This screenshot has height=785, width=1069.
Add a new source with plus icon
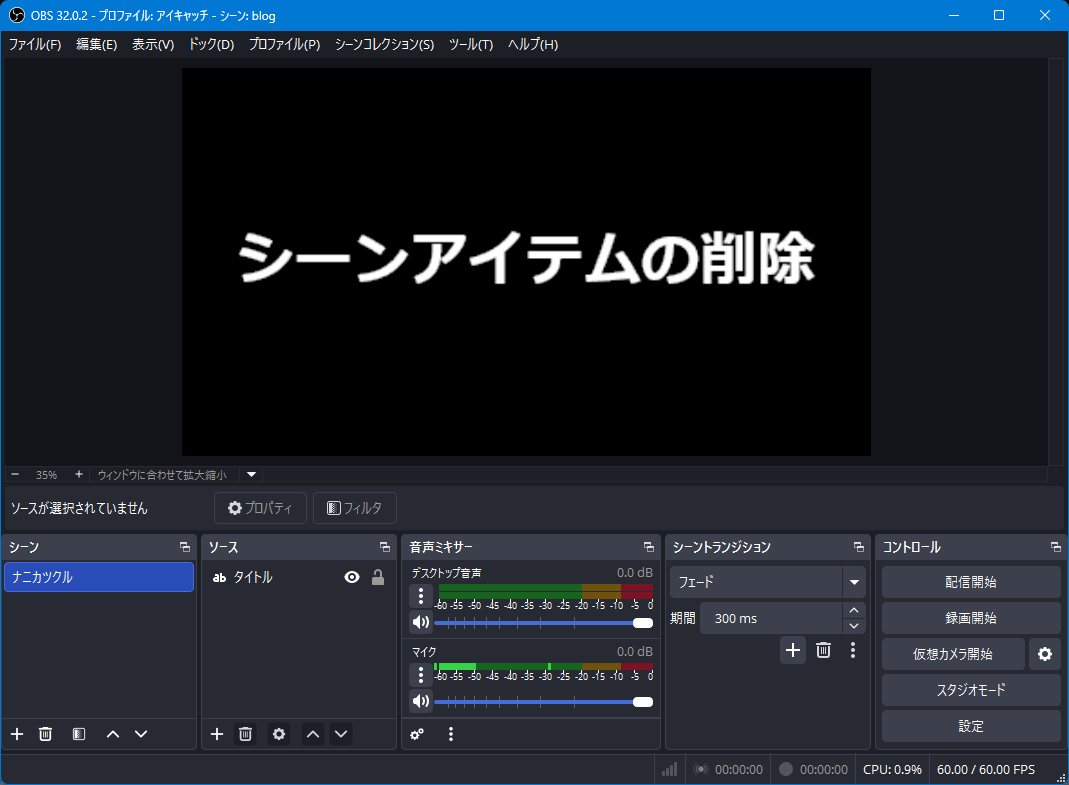click(x=217, y=734)
